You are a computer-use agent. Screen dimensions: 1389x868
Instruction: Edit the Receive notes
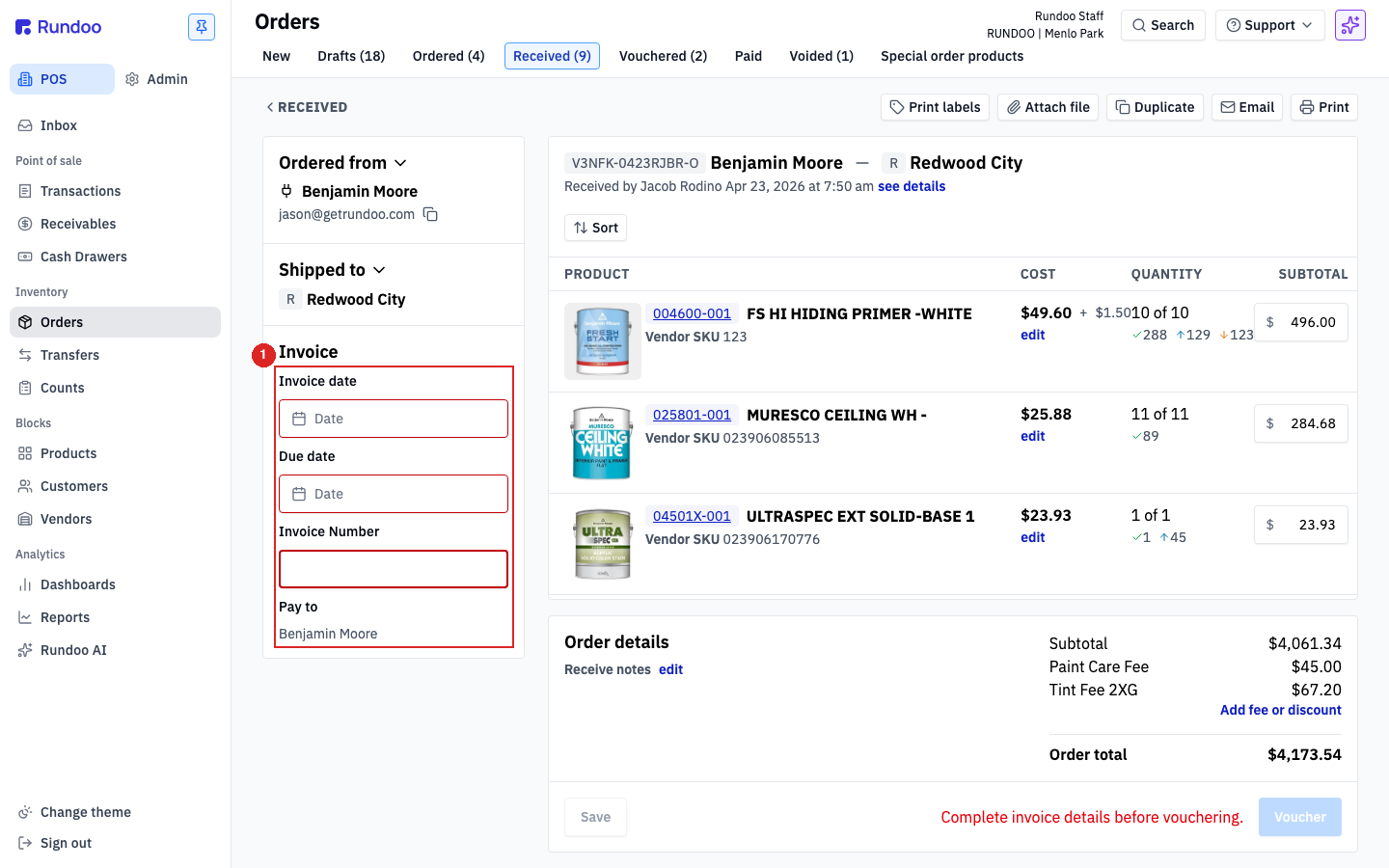point(670,669)
